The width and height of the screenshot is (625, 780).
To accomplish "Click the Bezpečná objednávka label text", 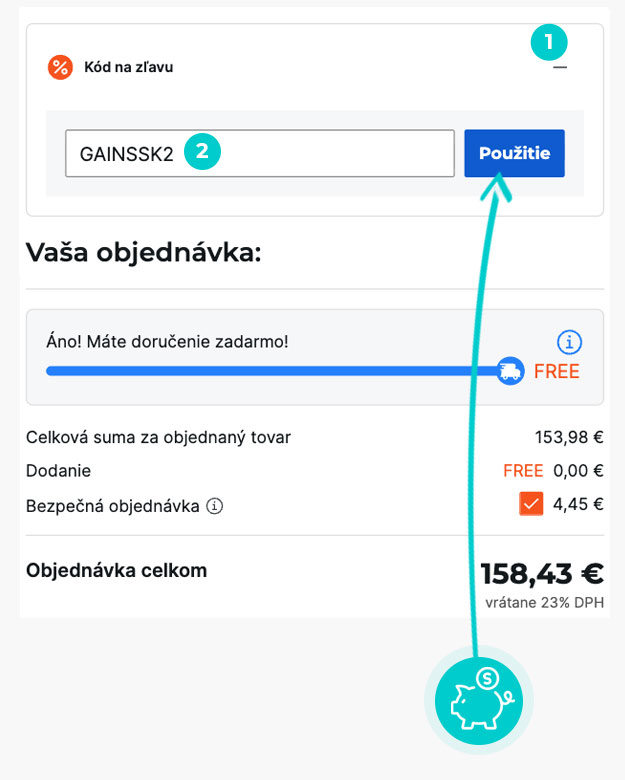I will (x=112, y=505).
